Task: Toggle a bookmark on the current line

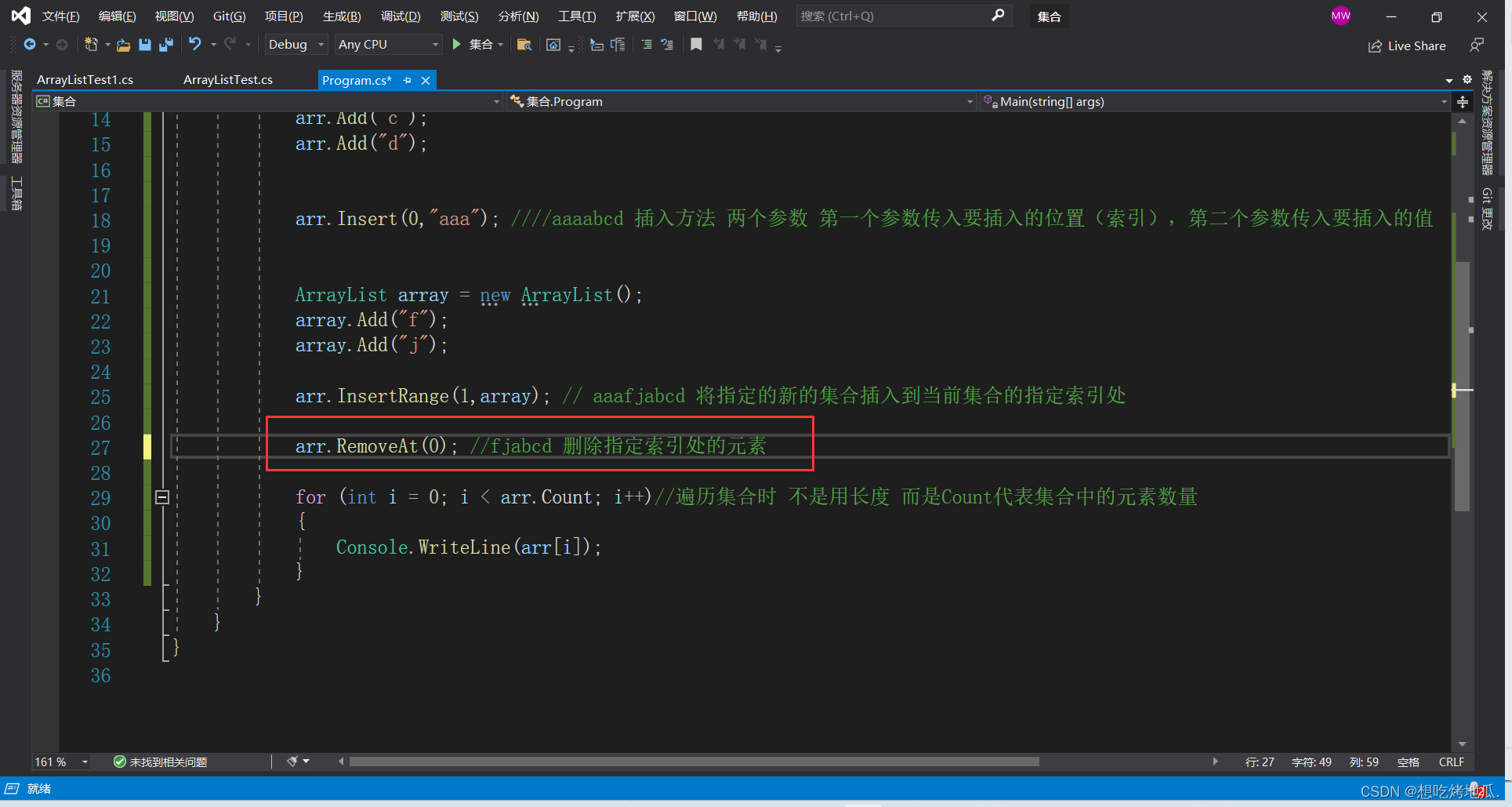Action: [x=696, y=45]
